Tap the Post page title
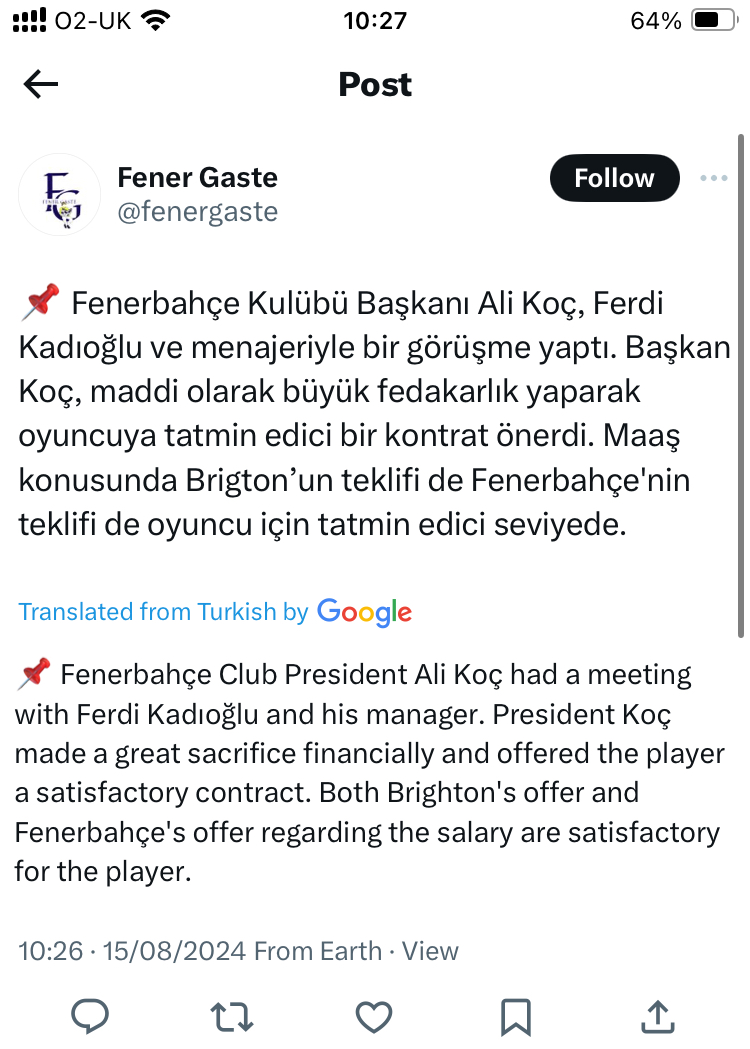 click(x=375, y=84)
